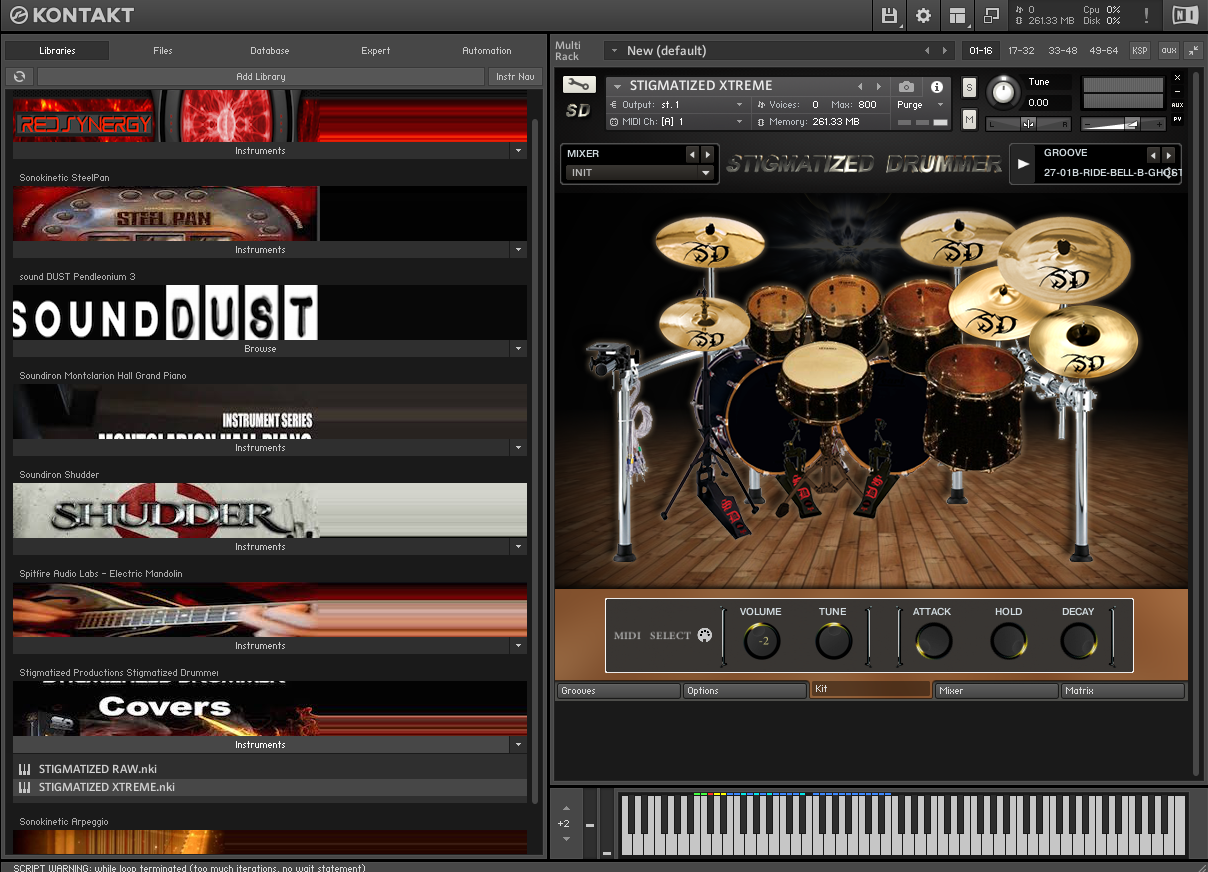
Task: Toggle the rack aux sends view
Action: [1168, 50]
